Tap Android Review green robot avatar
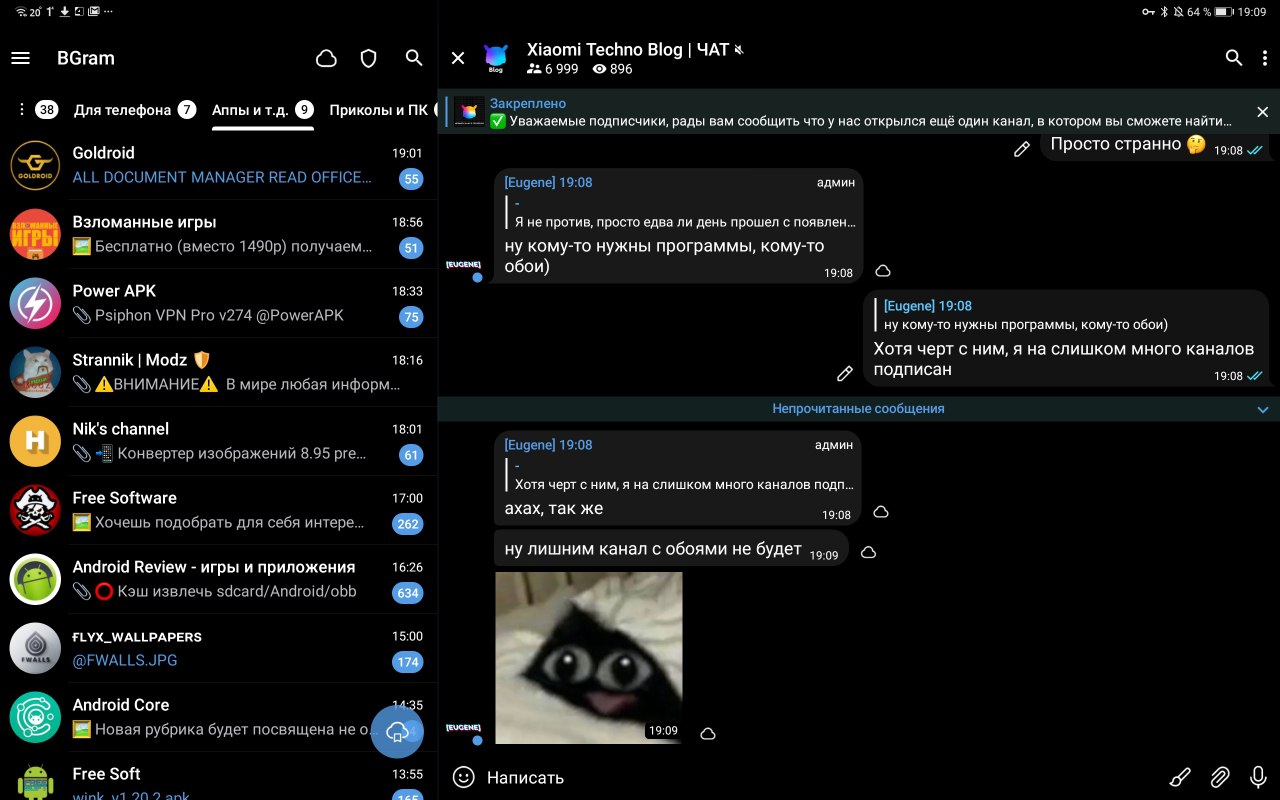 coord(35,579)
